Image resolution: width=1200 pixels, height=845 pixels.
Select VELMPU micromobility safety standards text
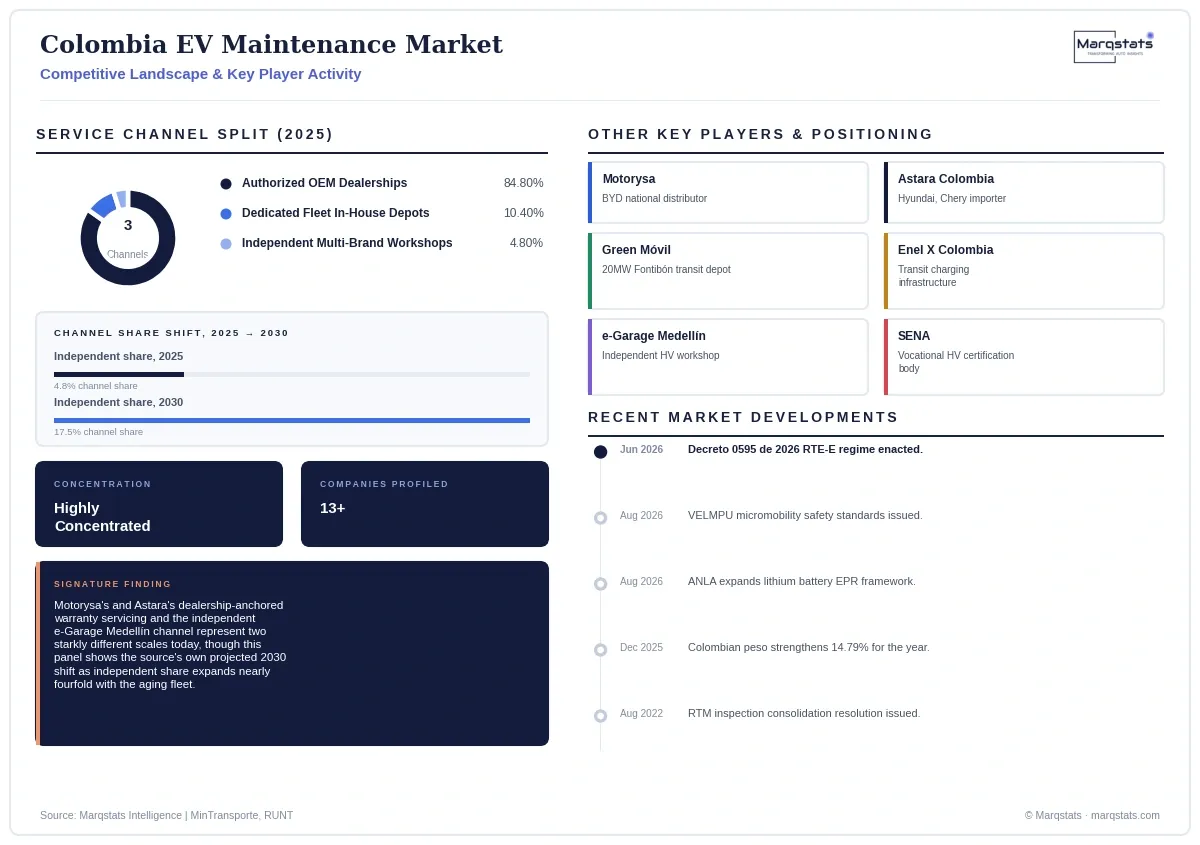click(x=805, y=515)
